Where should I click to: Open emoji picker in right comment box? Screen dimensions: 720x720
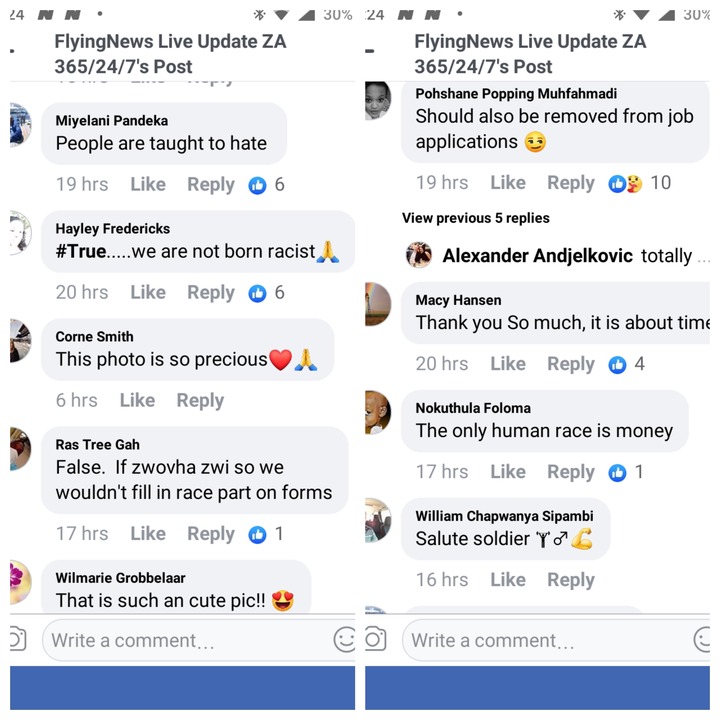pos(702,639)
